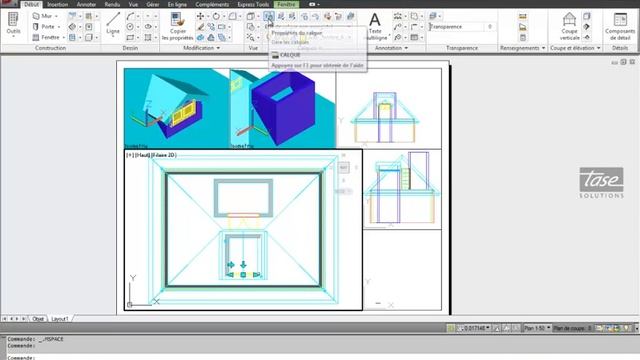Choose the rectangle tool in Dessin panel
640x360 pixels.
pyautogui.click(x=130, y=37)
